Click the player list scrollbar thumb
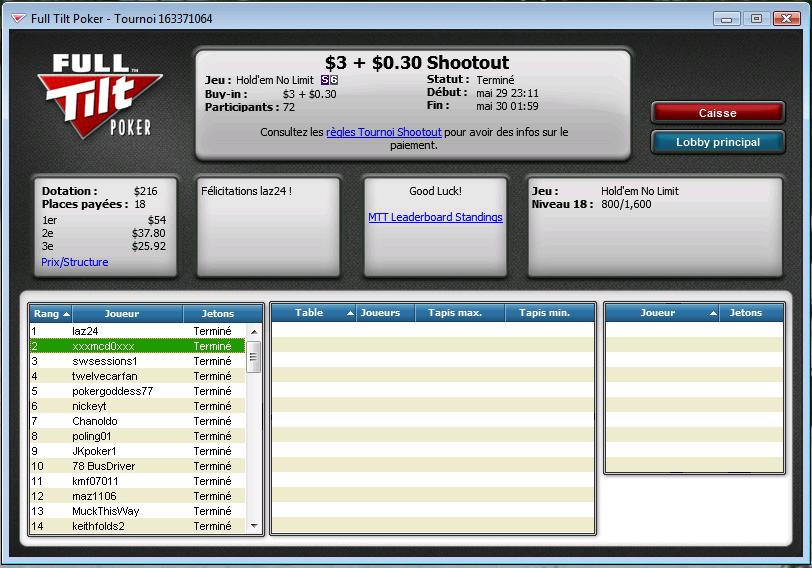This screenshot has height=568, width=812. 254,357
